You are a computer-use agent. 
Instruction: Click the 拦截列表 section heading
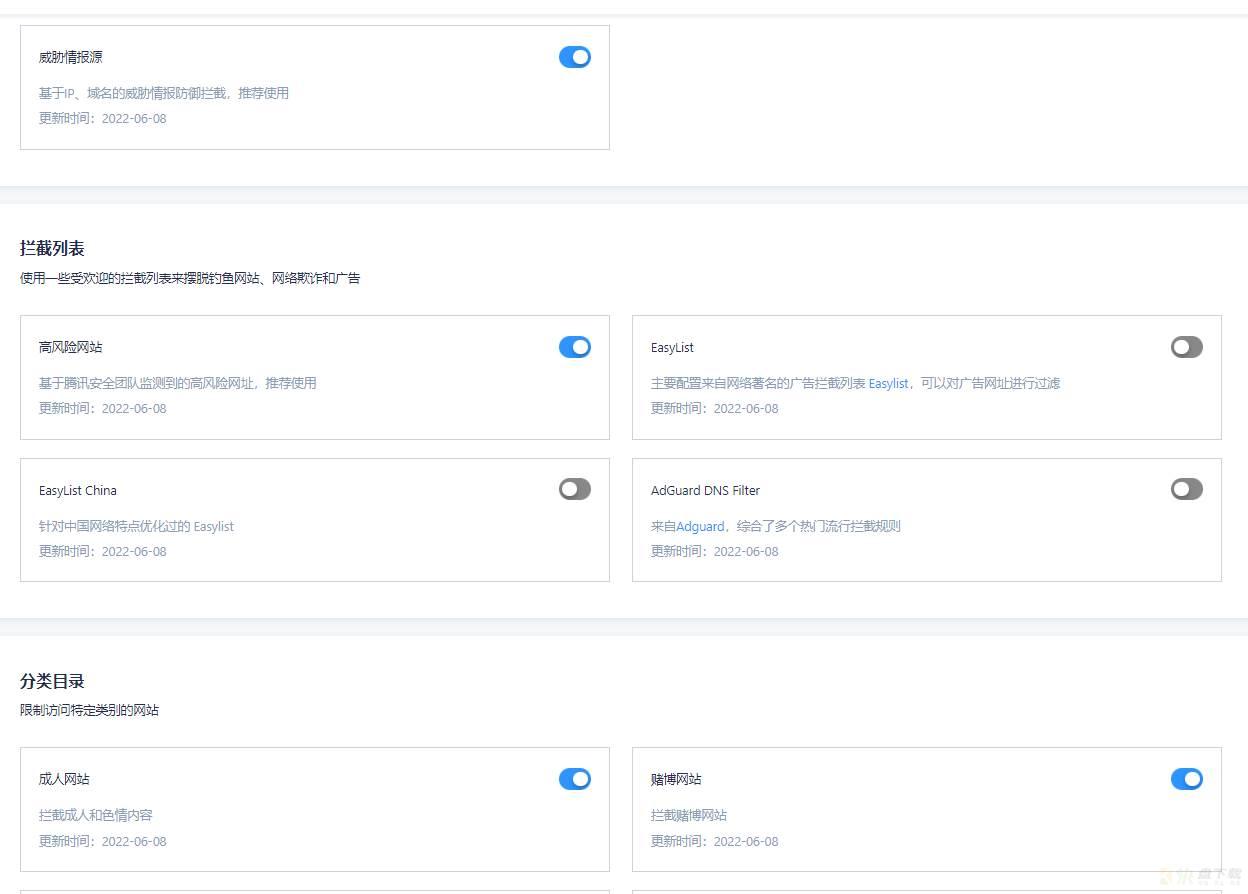click(52, 248)
